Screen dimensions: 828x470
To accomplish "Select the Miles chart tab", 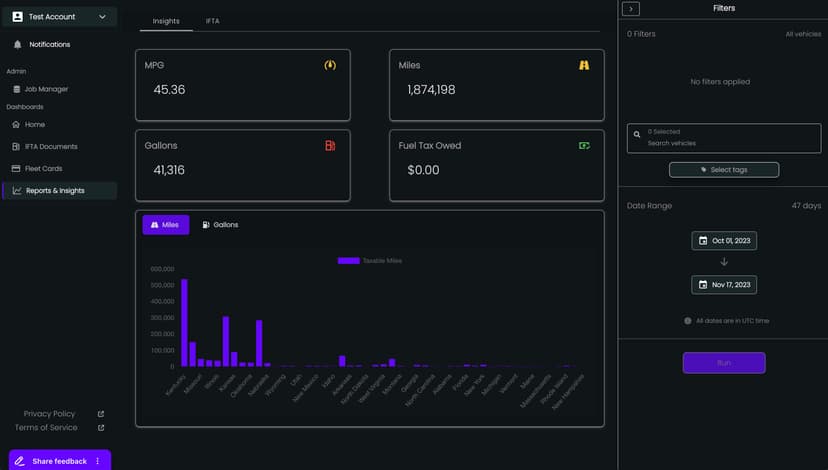I will pyautogui.click(x=165, y=225).
